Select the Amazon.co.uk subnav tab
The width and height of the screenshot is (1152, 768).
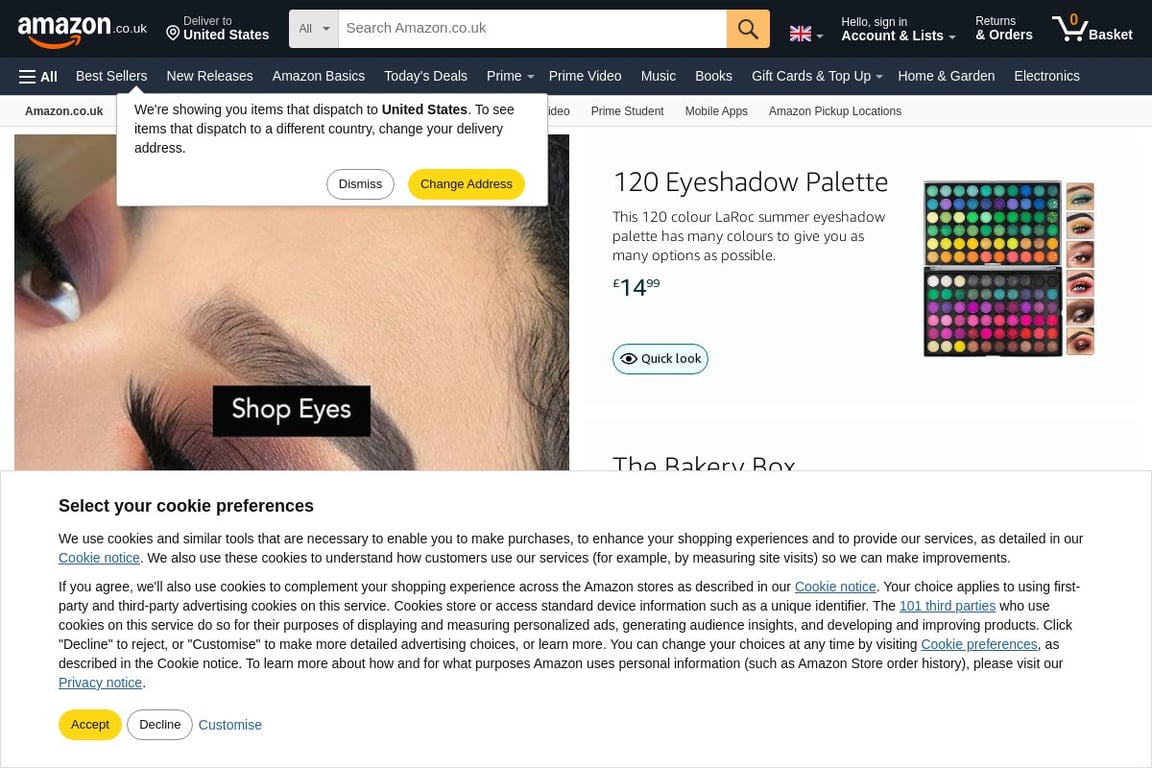tap(64, 111)
